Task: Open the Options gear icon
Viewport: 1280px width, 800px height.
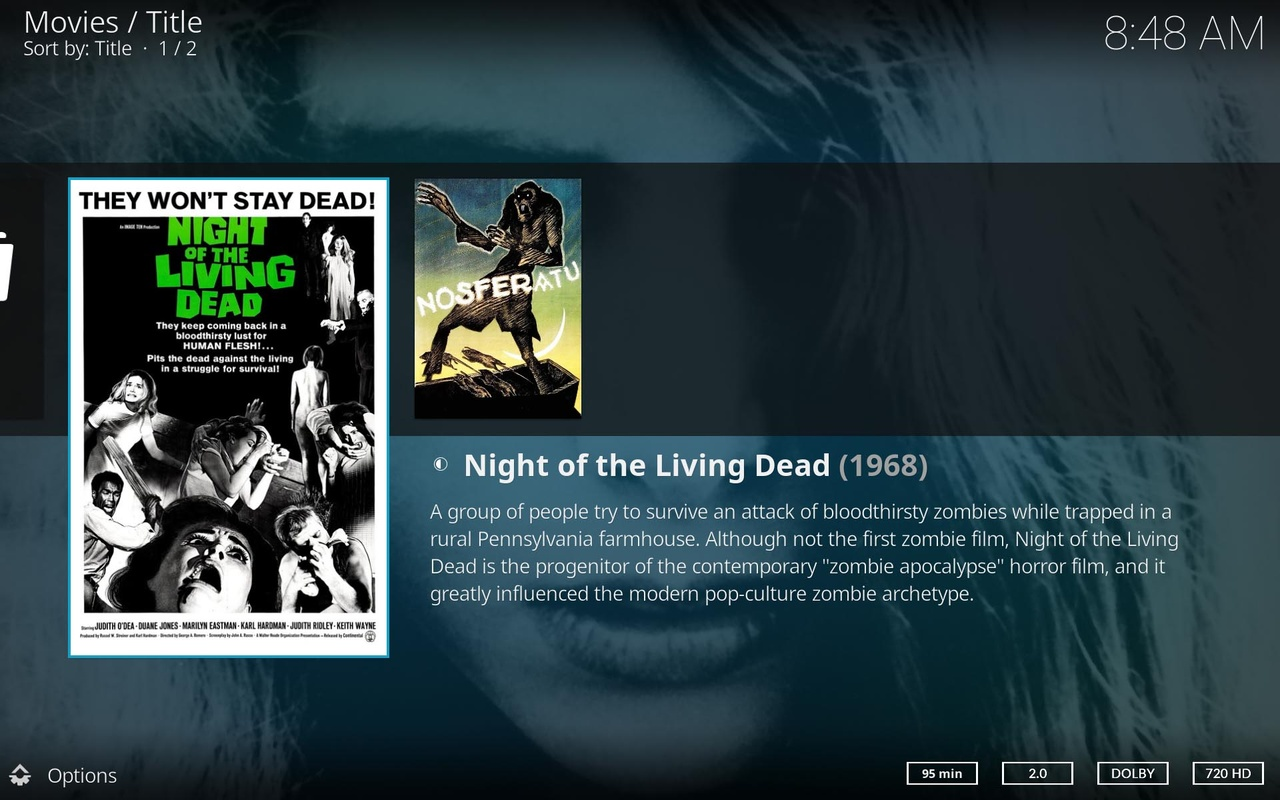Action: tap(20, 774)
